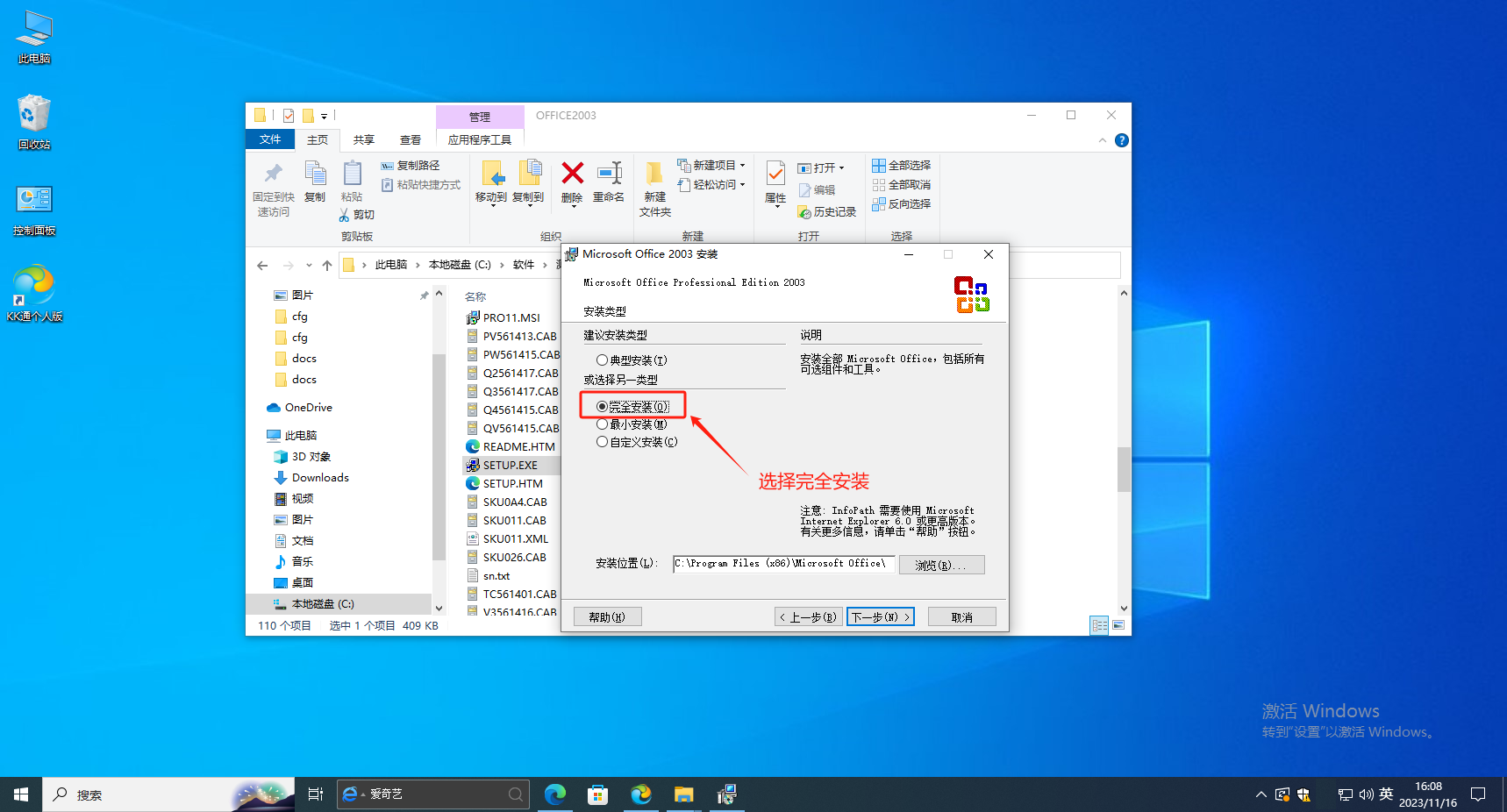Select SETUP.EXE in file list
1507x812 pixels.
pos(511,466)
